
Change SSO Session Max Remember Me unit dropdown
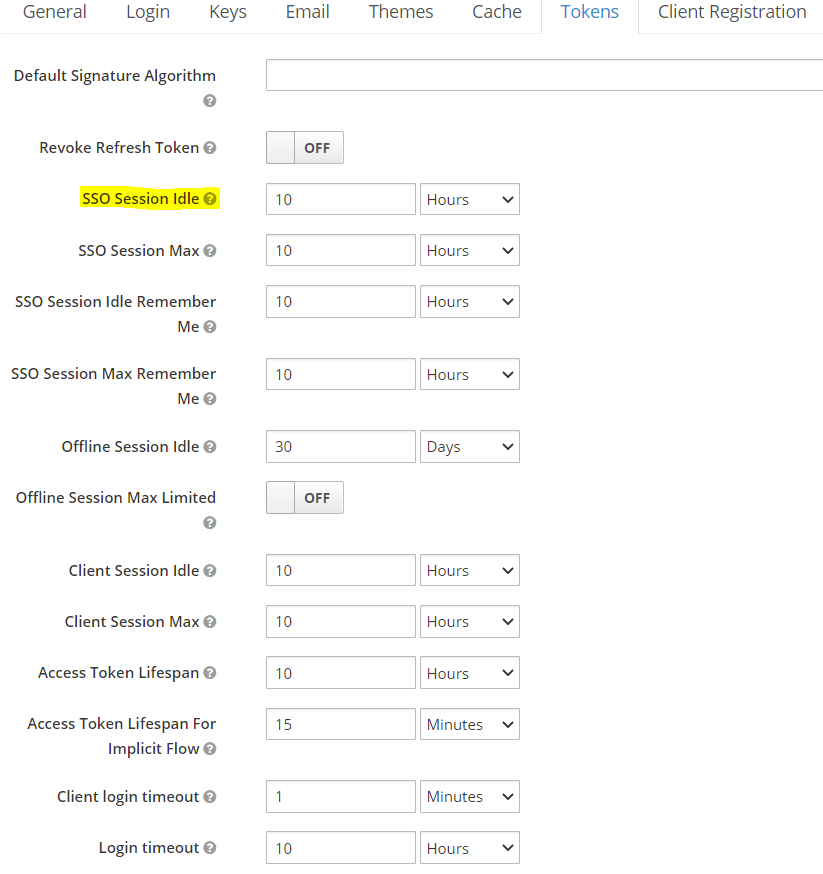470,374
